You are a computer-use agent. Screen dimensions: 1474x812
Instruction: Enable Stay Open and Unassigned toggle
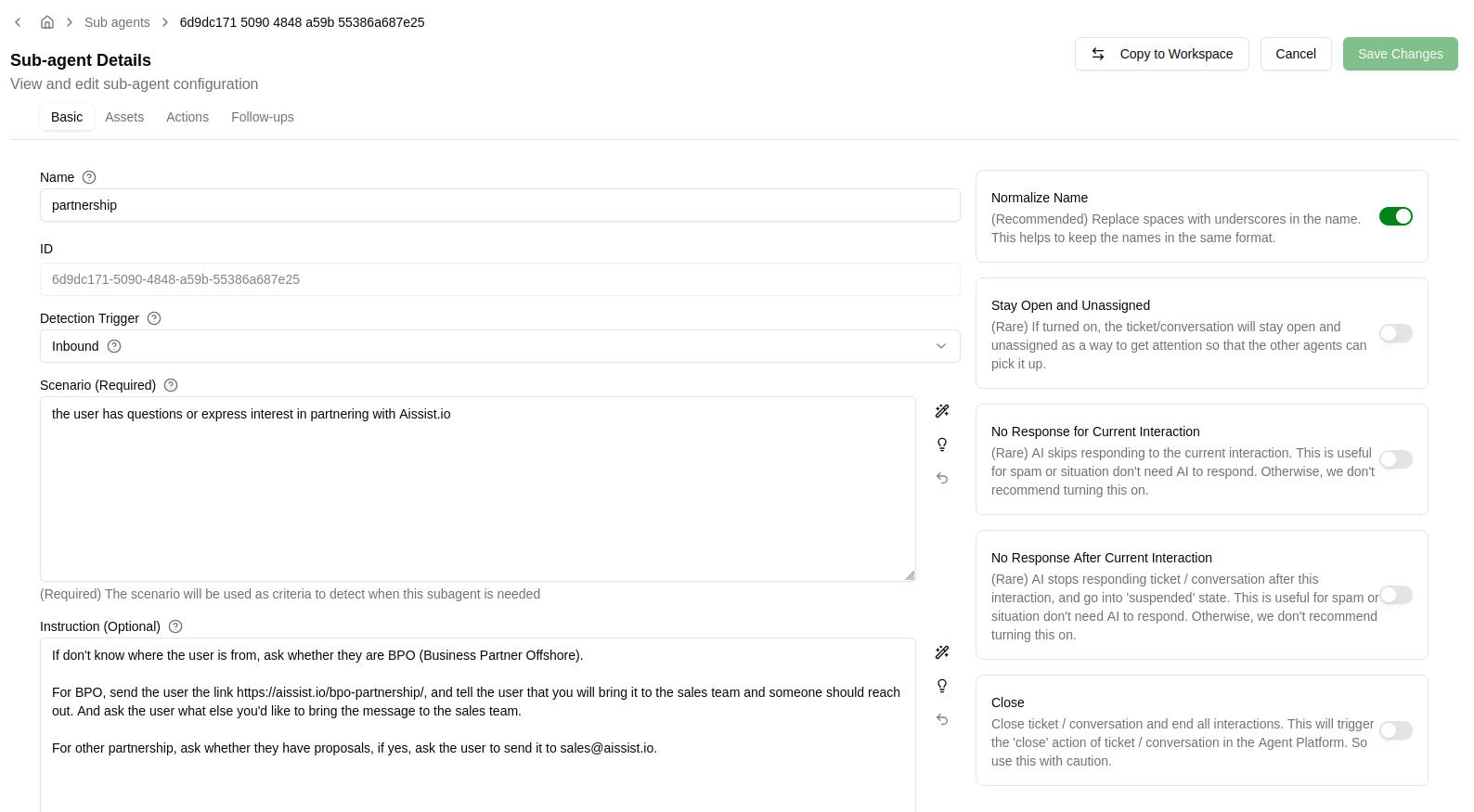tap(1395, 333)
